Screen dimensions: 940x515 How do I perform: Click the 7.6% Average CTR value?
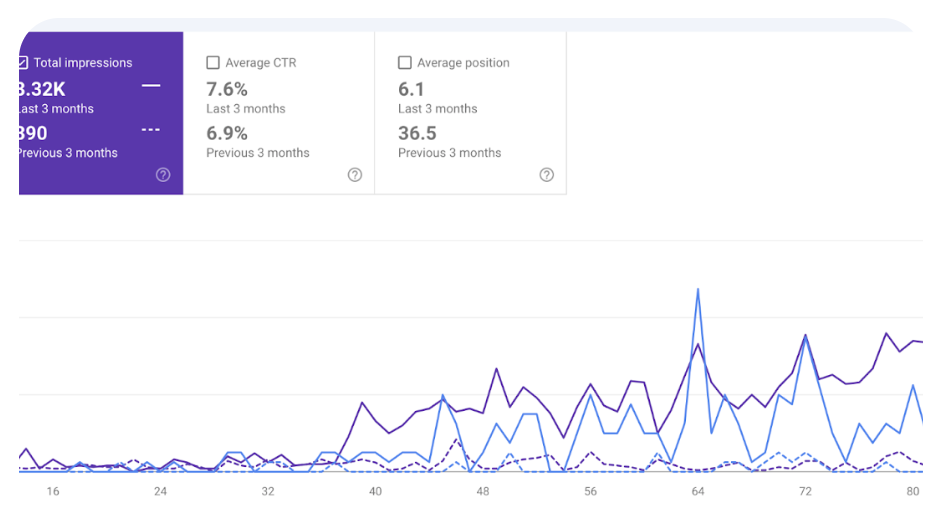click(227, 89)
